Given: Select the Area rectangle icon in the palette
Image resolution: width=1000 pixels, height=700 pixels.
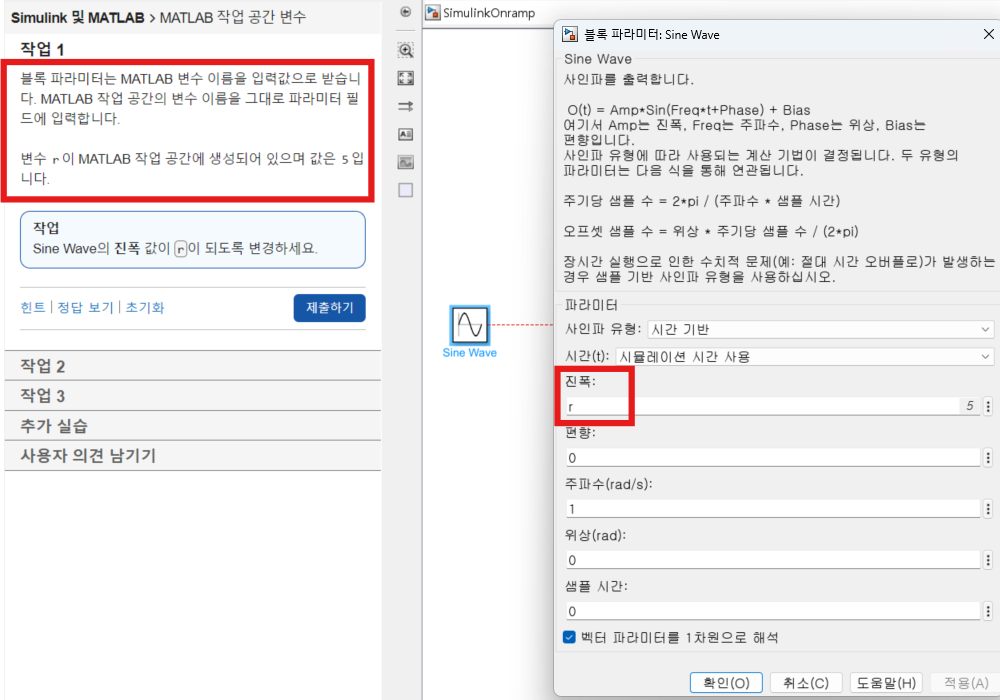Looking at the screenshot, I should click(x=406, y=190).
